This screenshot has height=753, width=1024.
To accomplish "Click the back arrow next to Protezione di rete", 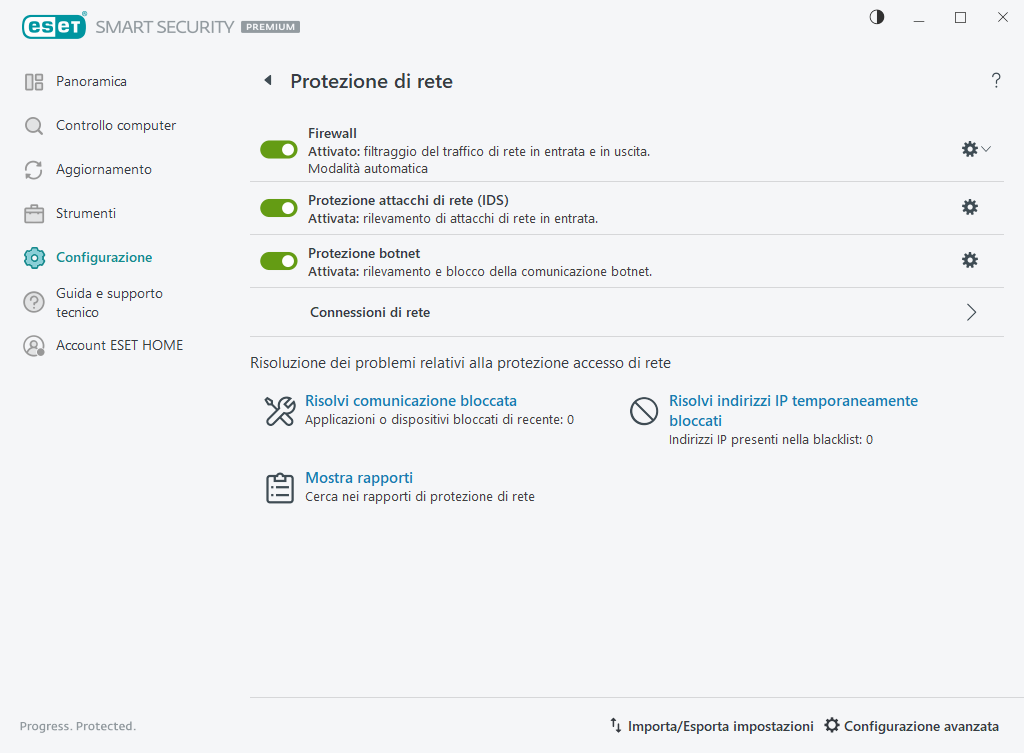I will coord(267,79).
